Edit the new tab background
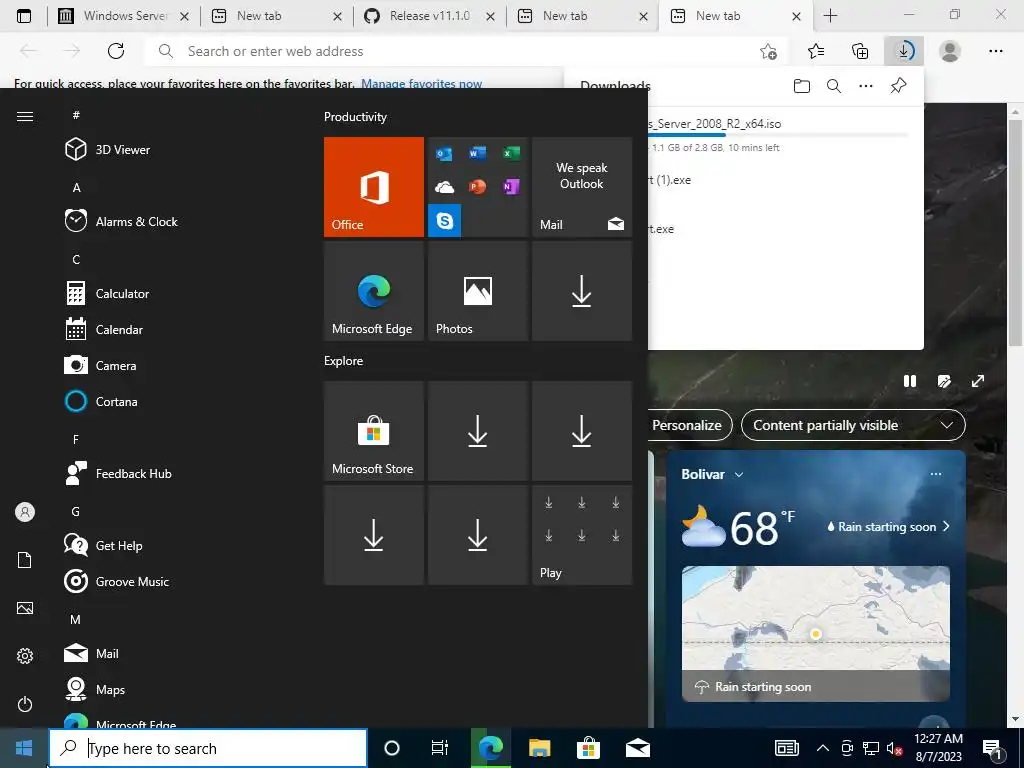The height and width of the screenshot is (768, 1024). (x=944, y=381)
